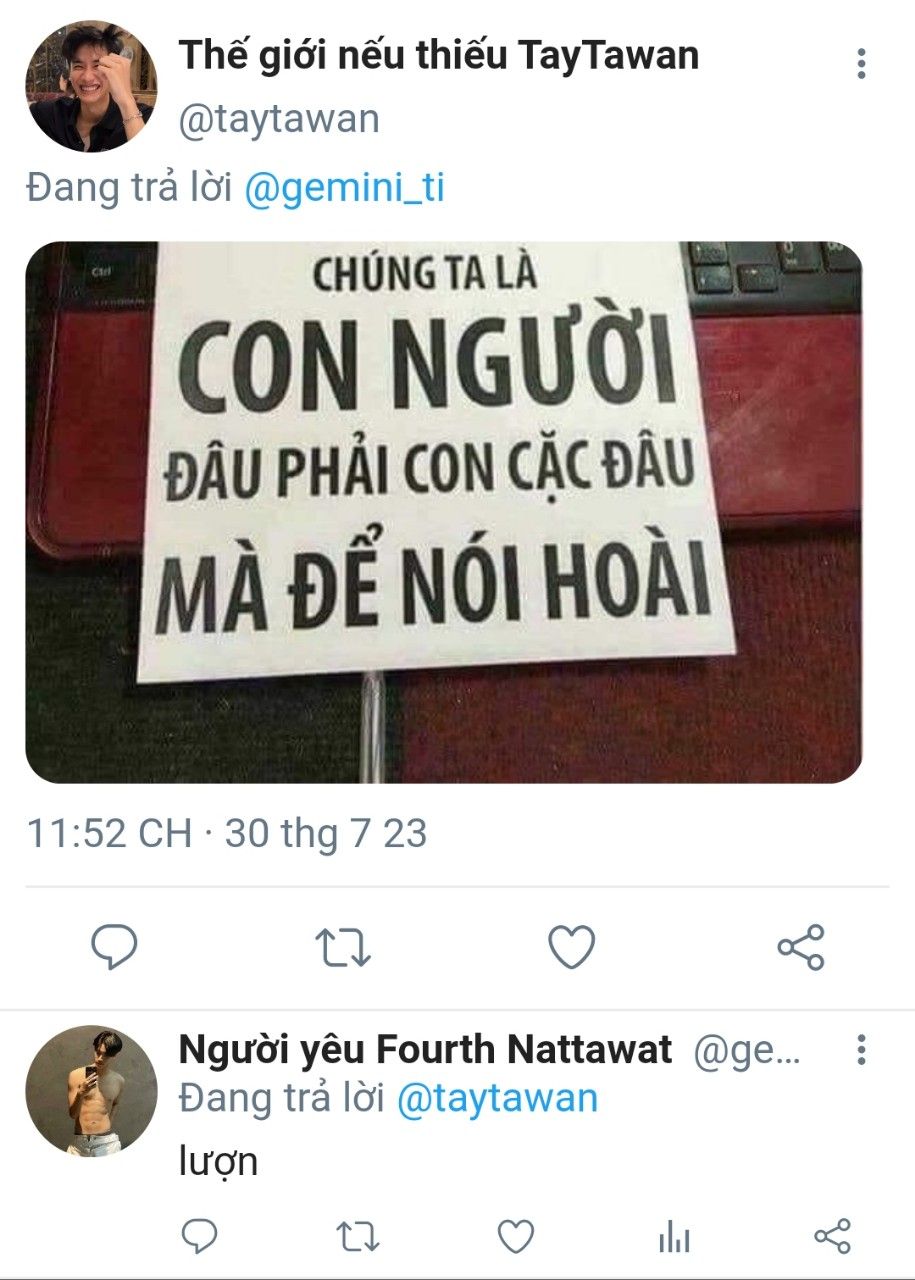Like the lượn reply tweet
The image size is (915, 1280).
516,1237
